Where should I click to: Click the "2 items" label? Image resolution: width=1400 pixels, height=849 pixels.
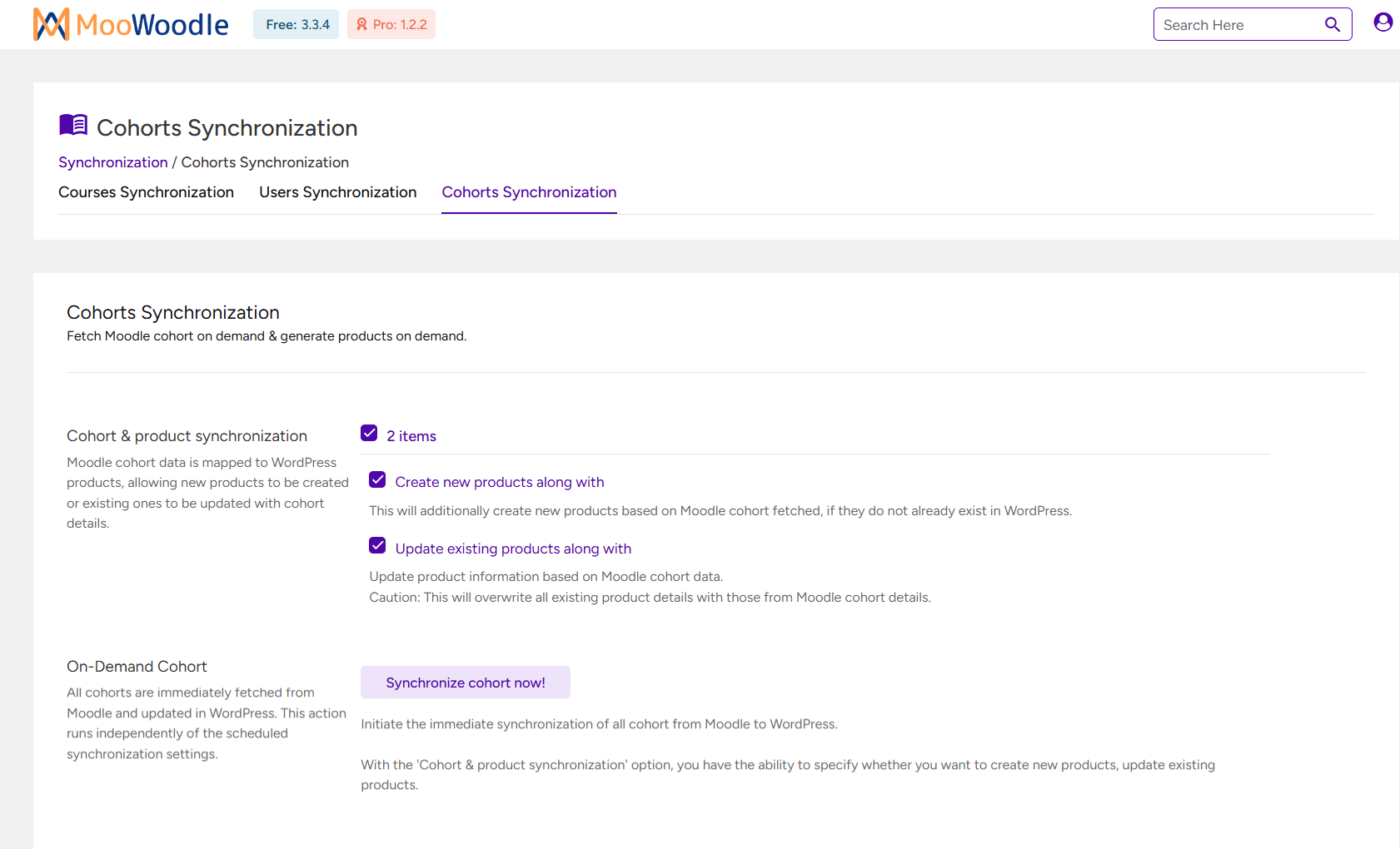point(411,435)
